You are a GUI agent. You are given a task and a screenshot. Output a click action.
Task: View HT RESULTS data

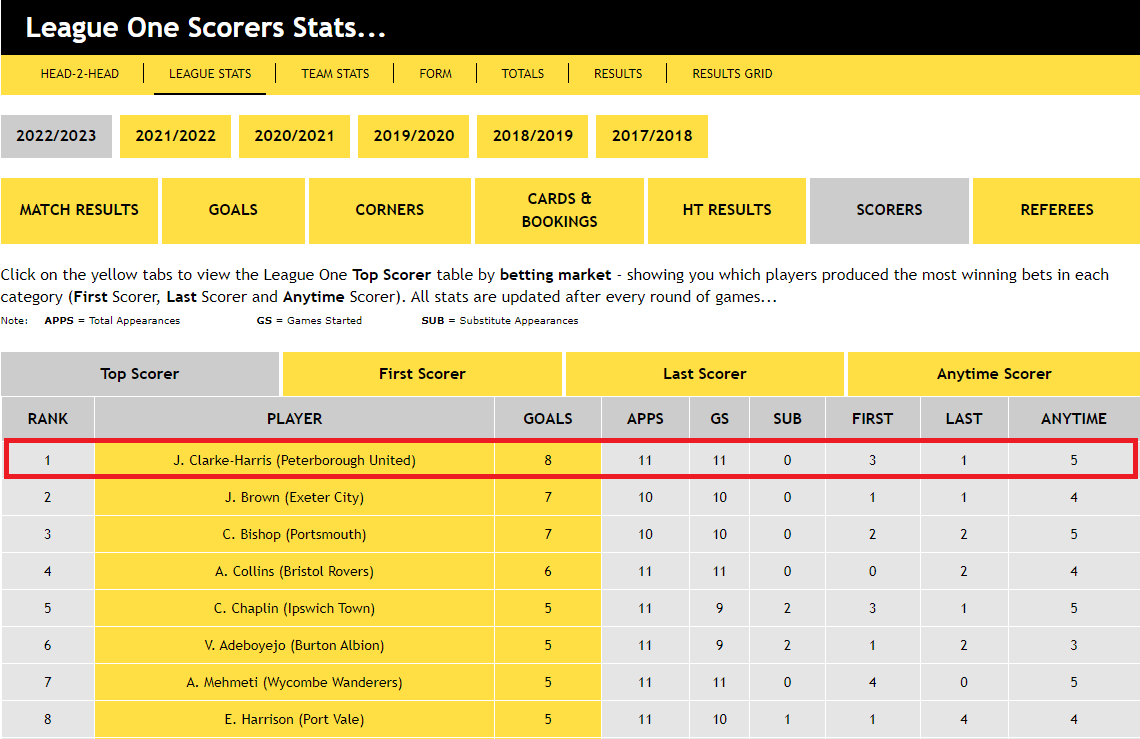tap(727, 210)
